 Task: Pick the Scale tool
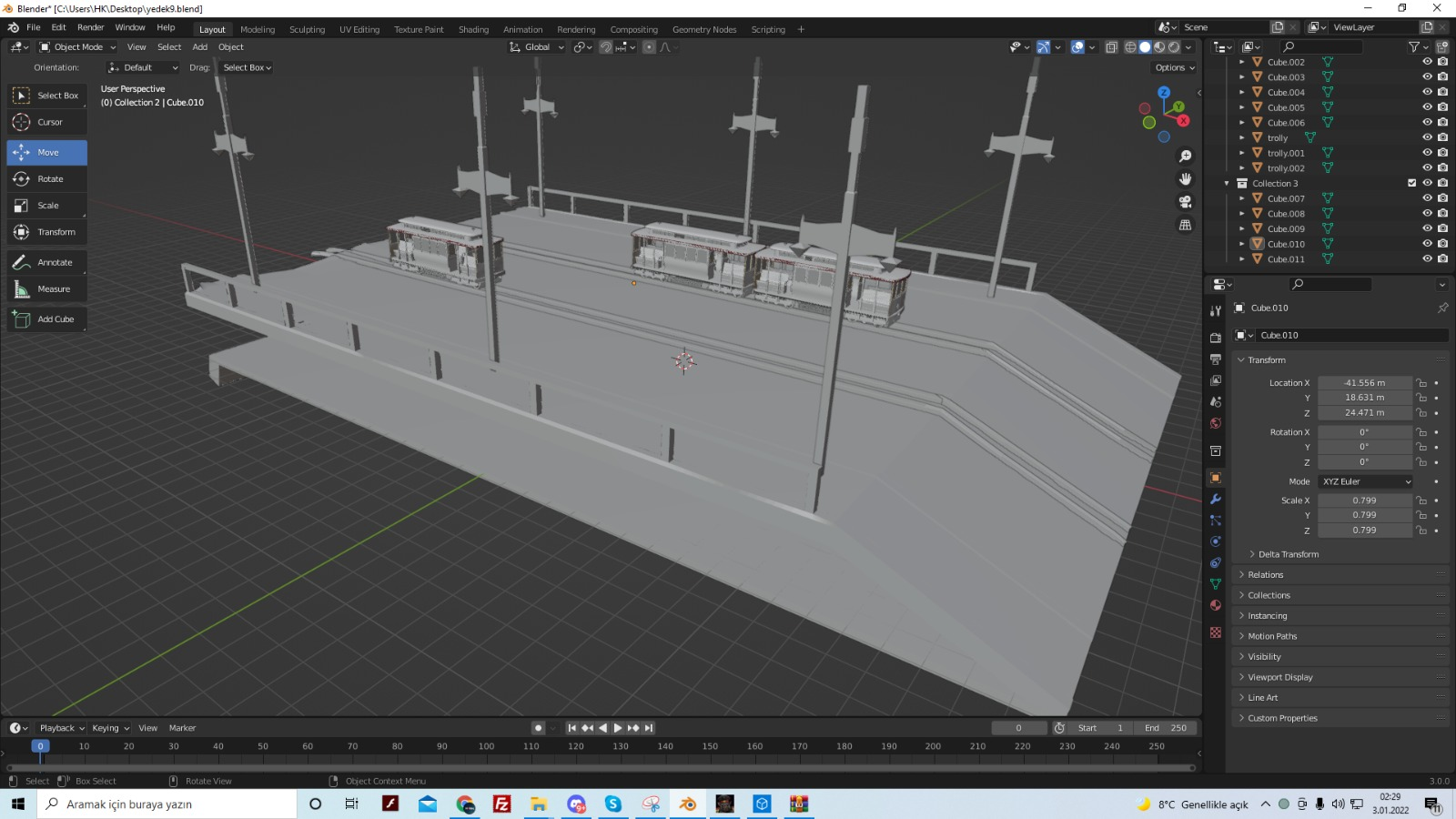(x=47, y=206)
